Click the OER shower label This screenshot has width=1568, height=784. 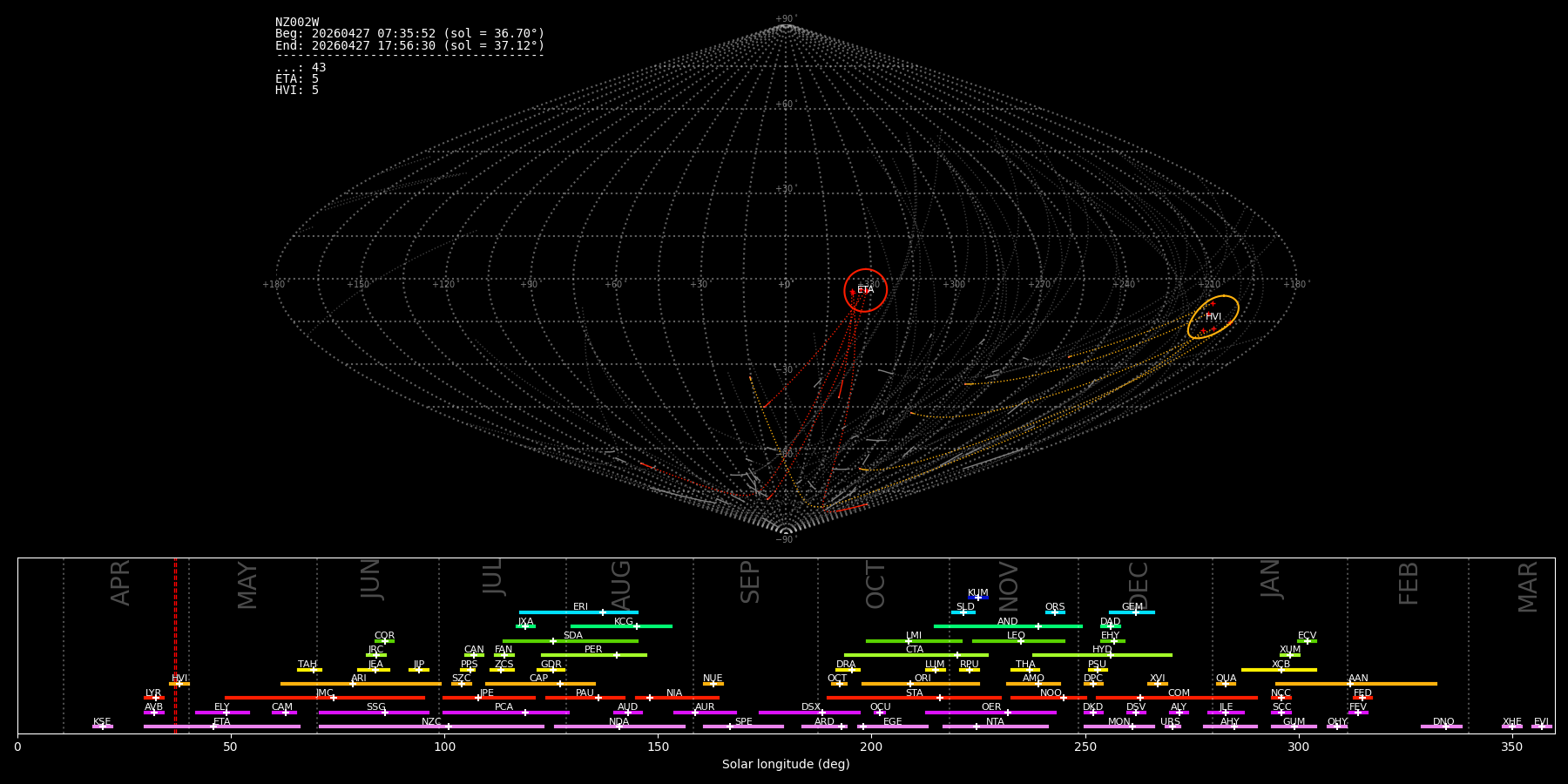(991, 707)
